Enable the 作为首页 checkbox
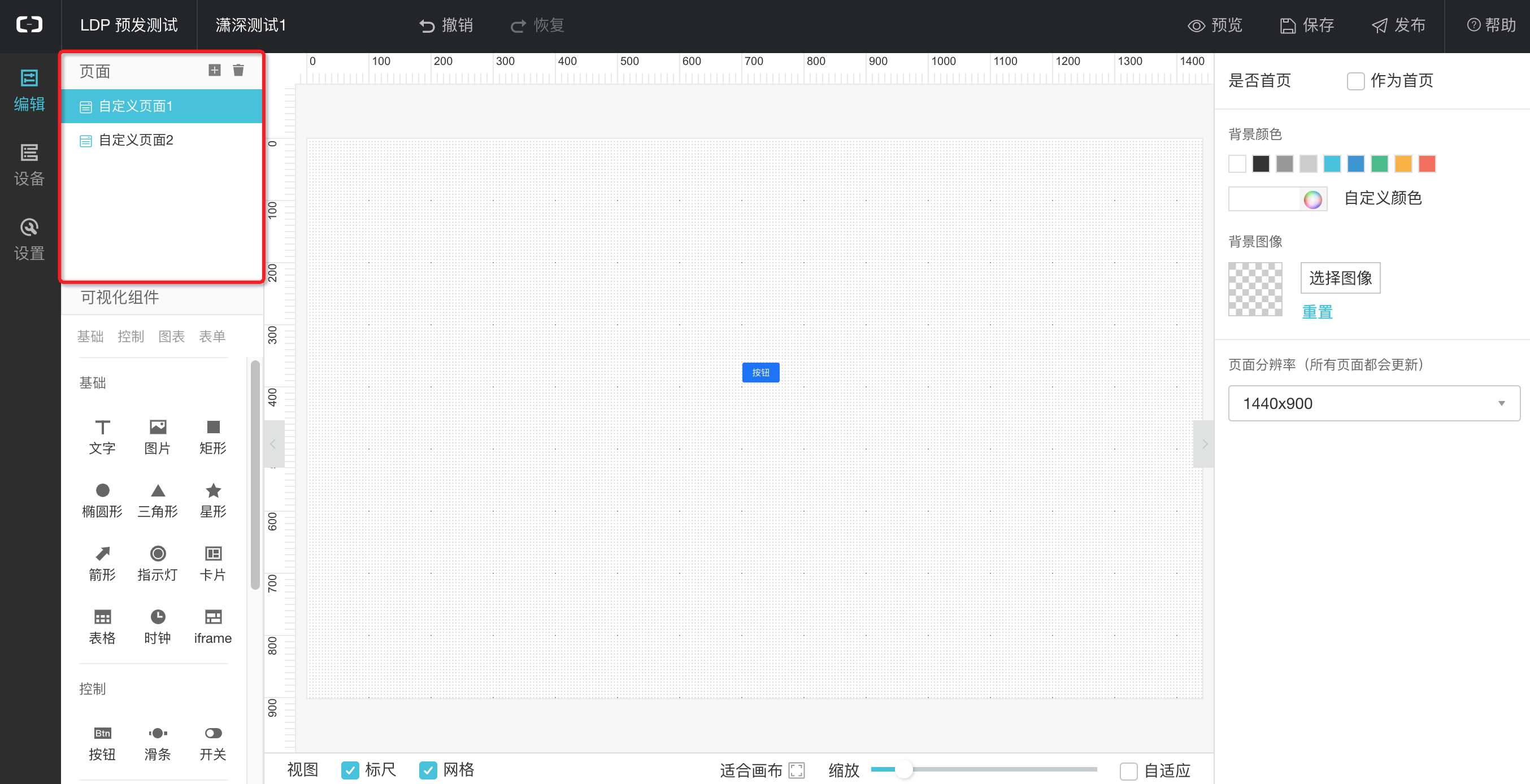The width and height of the screenshot is (1530, 784). [1355, 81]
